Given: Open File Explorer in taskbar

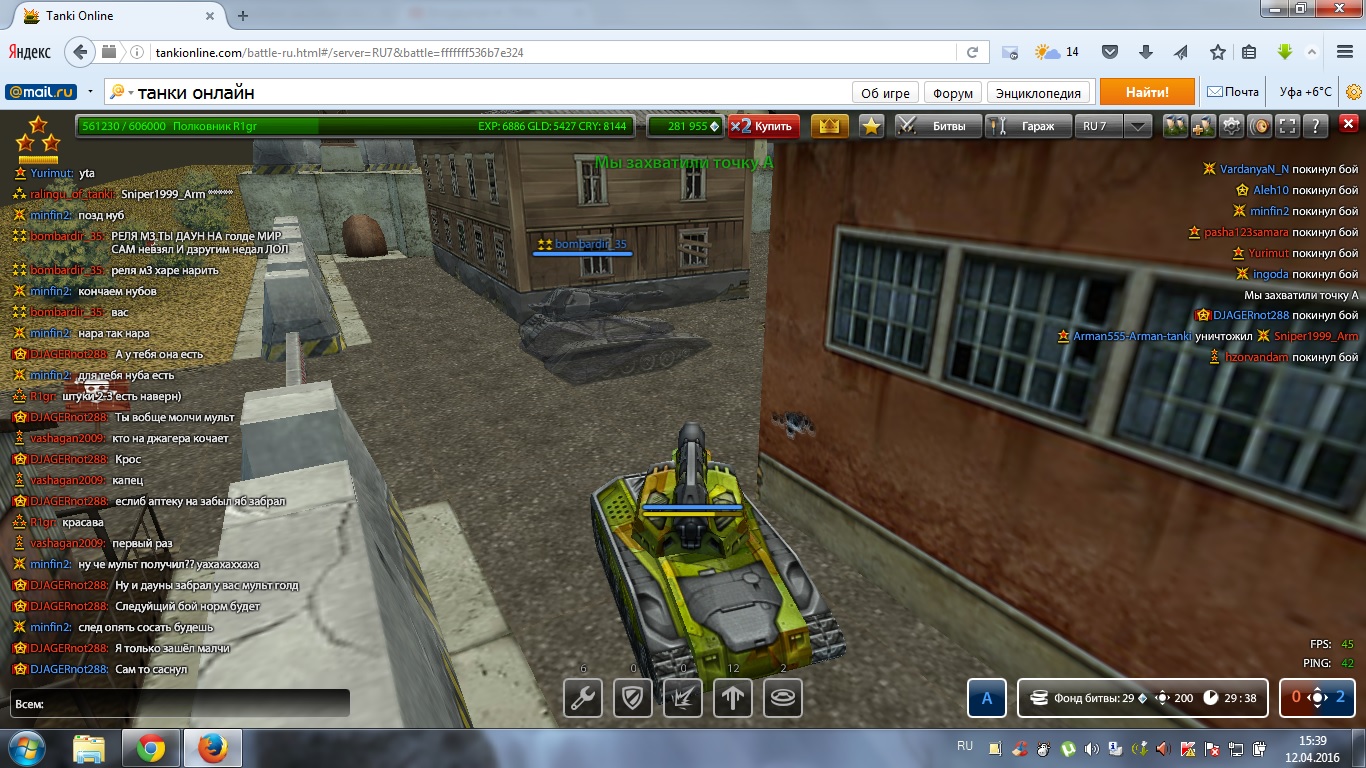Looking at the screenshot, I should pyautogui.click(x=89, y=748).
